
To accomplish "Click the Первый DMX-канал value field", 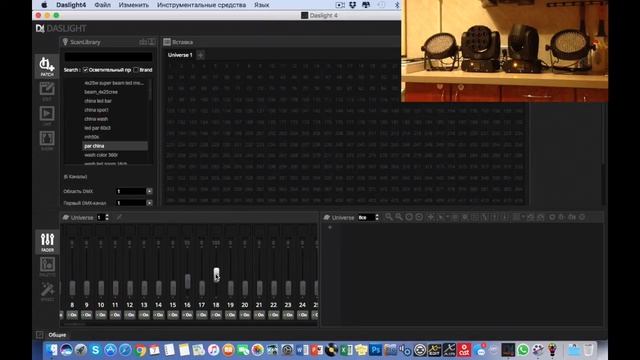I will 131,202.
